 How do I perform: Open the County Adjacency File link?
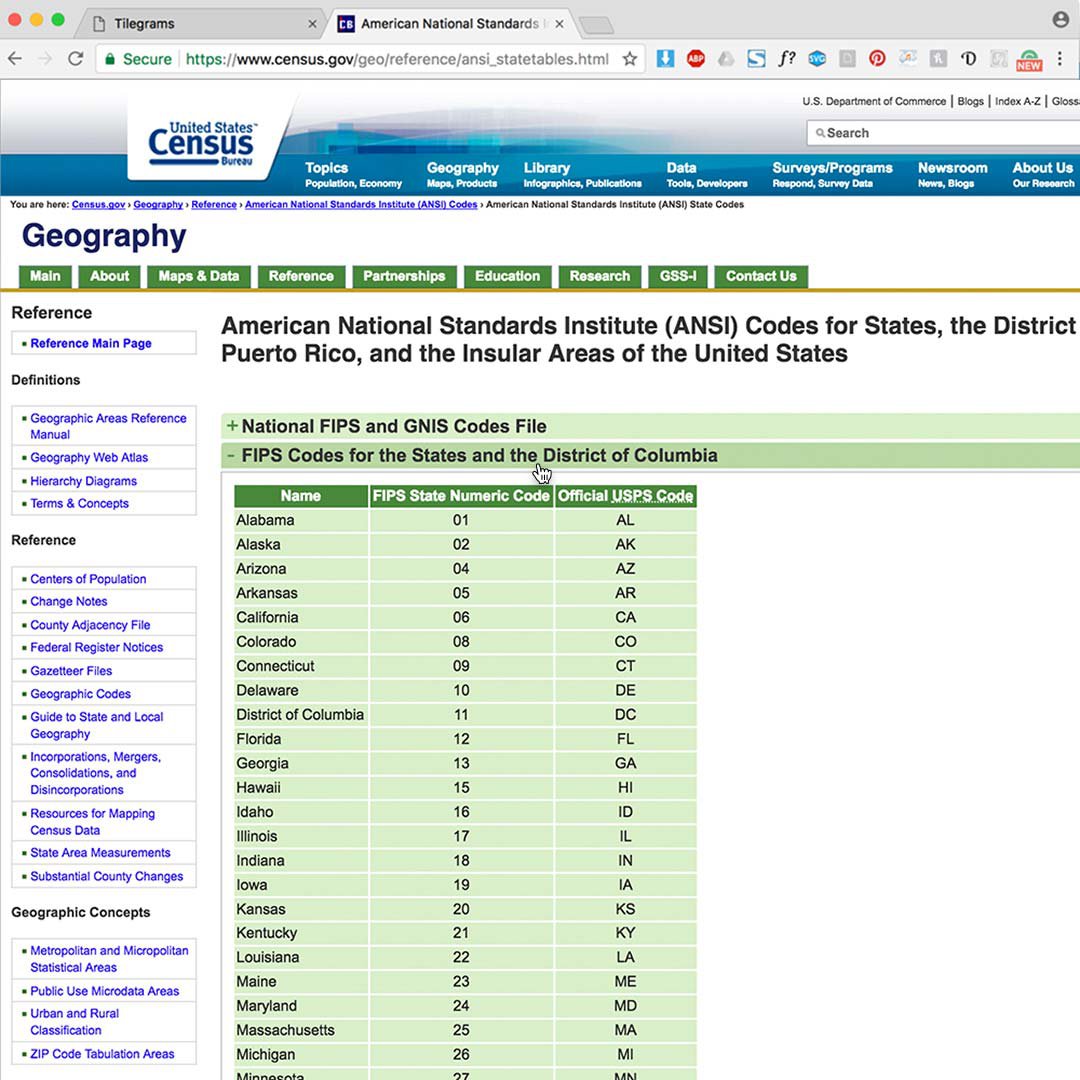90,625
